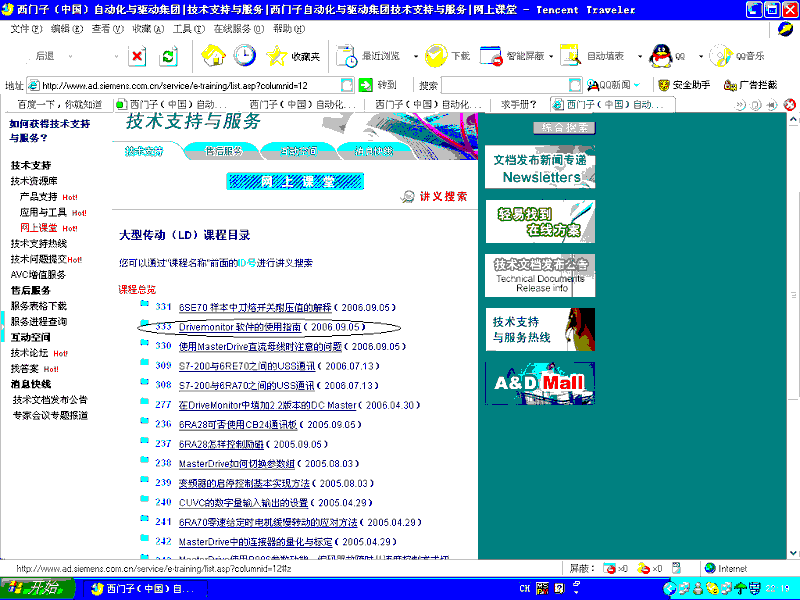This screenshot has height=600, width=800.
Task: Open the Favorites (收藏) menu
Action: pos(148,29)
